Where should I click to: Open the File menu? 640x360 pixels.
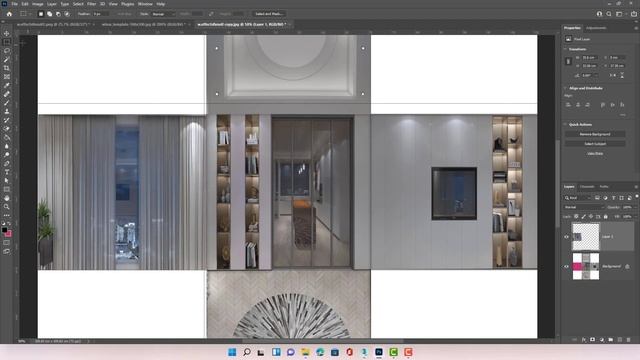(14, 4)
